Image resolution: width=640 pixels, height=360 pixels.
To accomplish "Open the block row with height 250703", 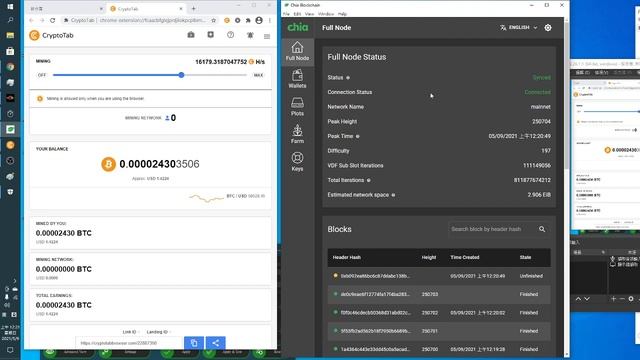I will pyautogui.click(x=439, y=294).
